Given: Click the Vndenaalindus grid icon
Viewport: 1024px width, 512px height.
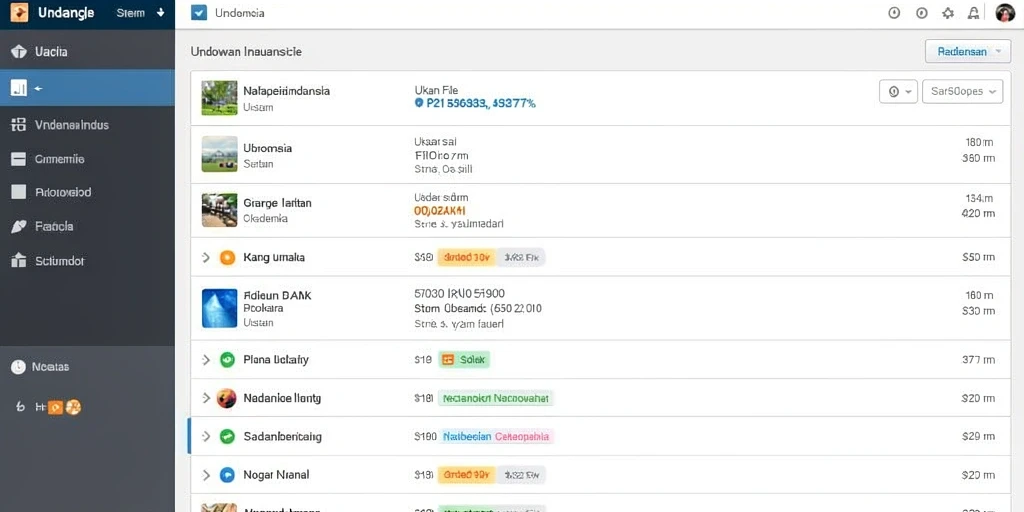Looking at the screenshot, I should [x=19, y=125].
